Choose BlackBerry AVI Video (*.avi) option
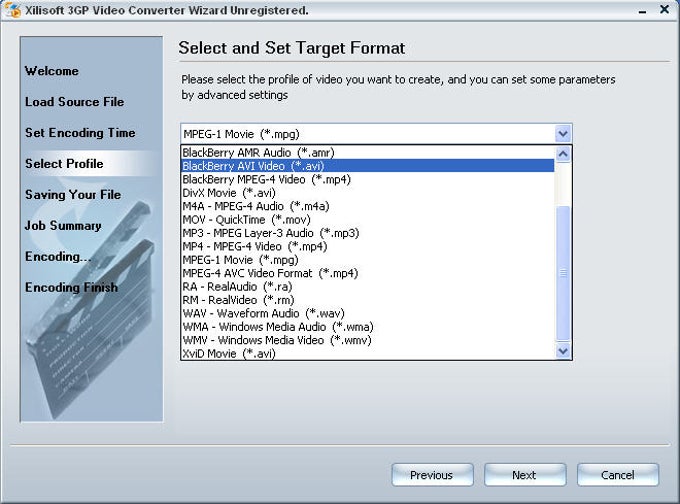This screenshot has width=680, height=504. (x=367, y=166)
